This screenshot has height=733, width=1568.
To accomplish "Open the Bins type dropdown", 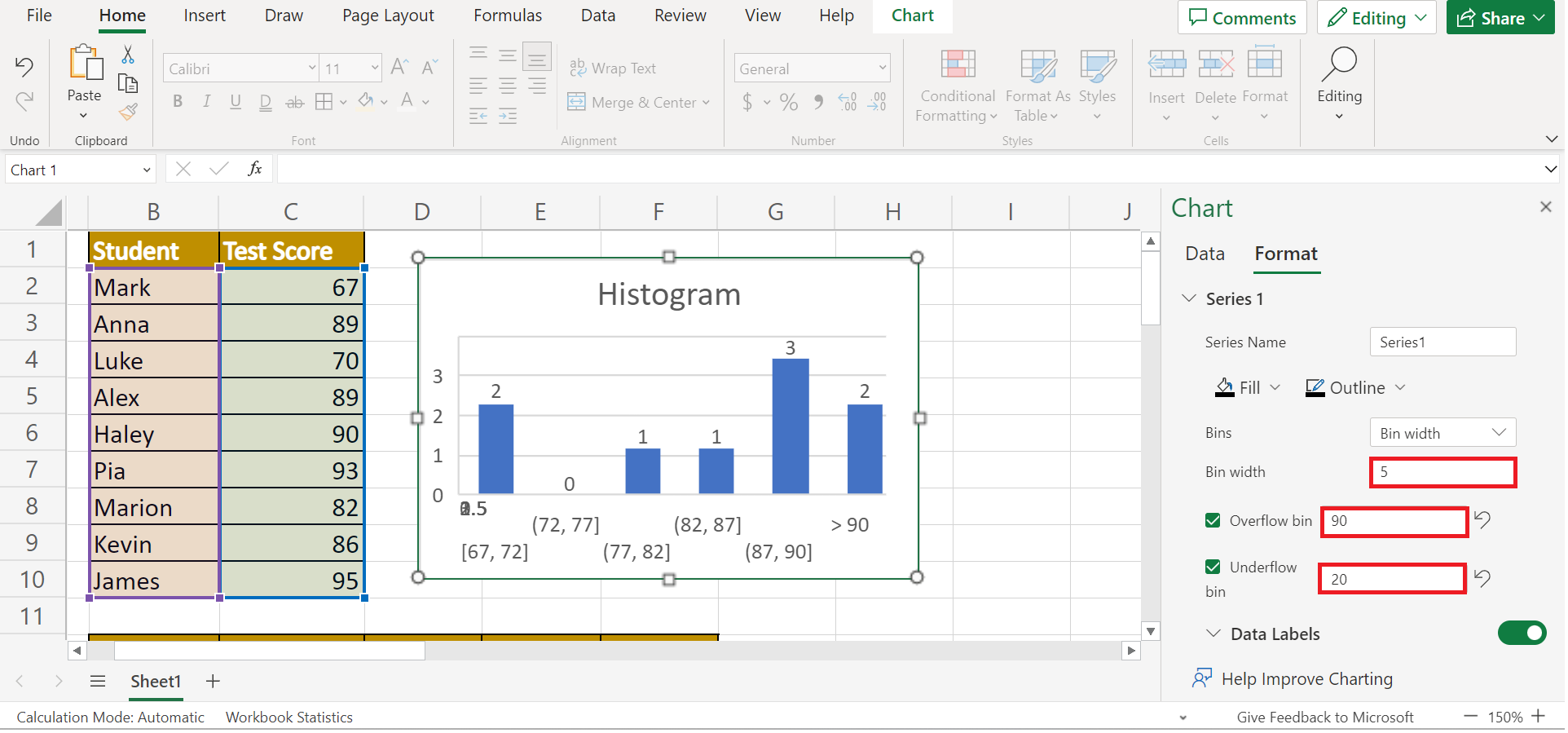I will pos(1442,433).
